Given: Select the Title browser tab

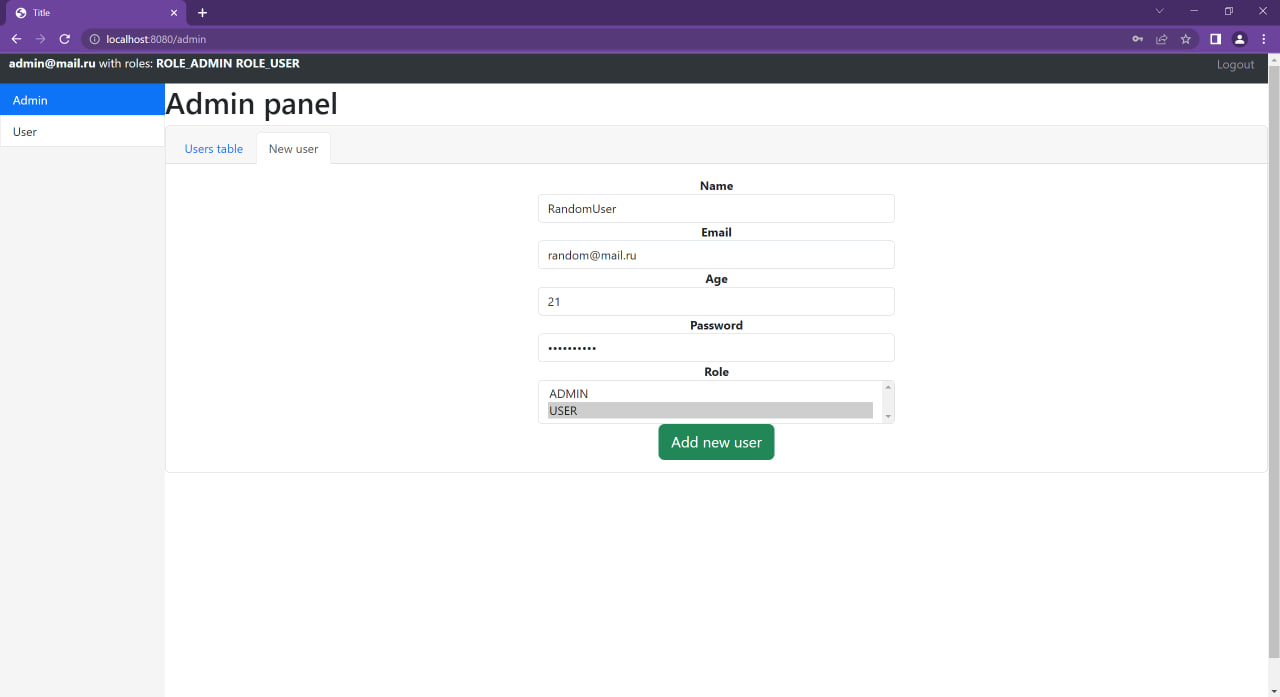Looking at the screenshot, I should (x=96, y=13).
